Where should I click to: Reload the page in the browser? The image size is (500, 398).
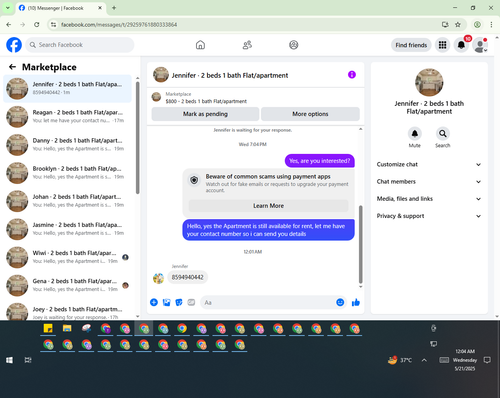pyautogui.click(x=37, y=24)
